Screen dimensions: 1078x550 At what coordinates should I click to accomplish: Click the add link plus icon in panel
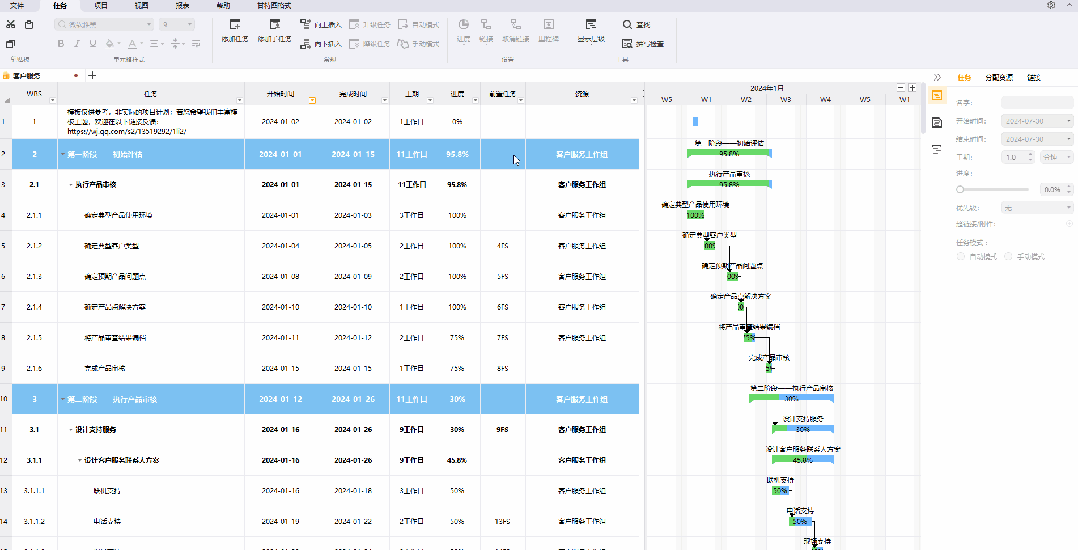pyautogui.click(x=1070, y=224)
